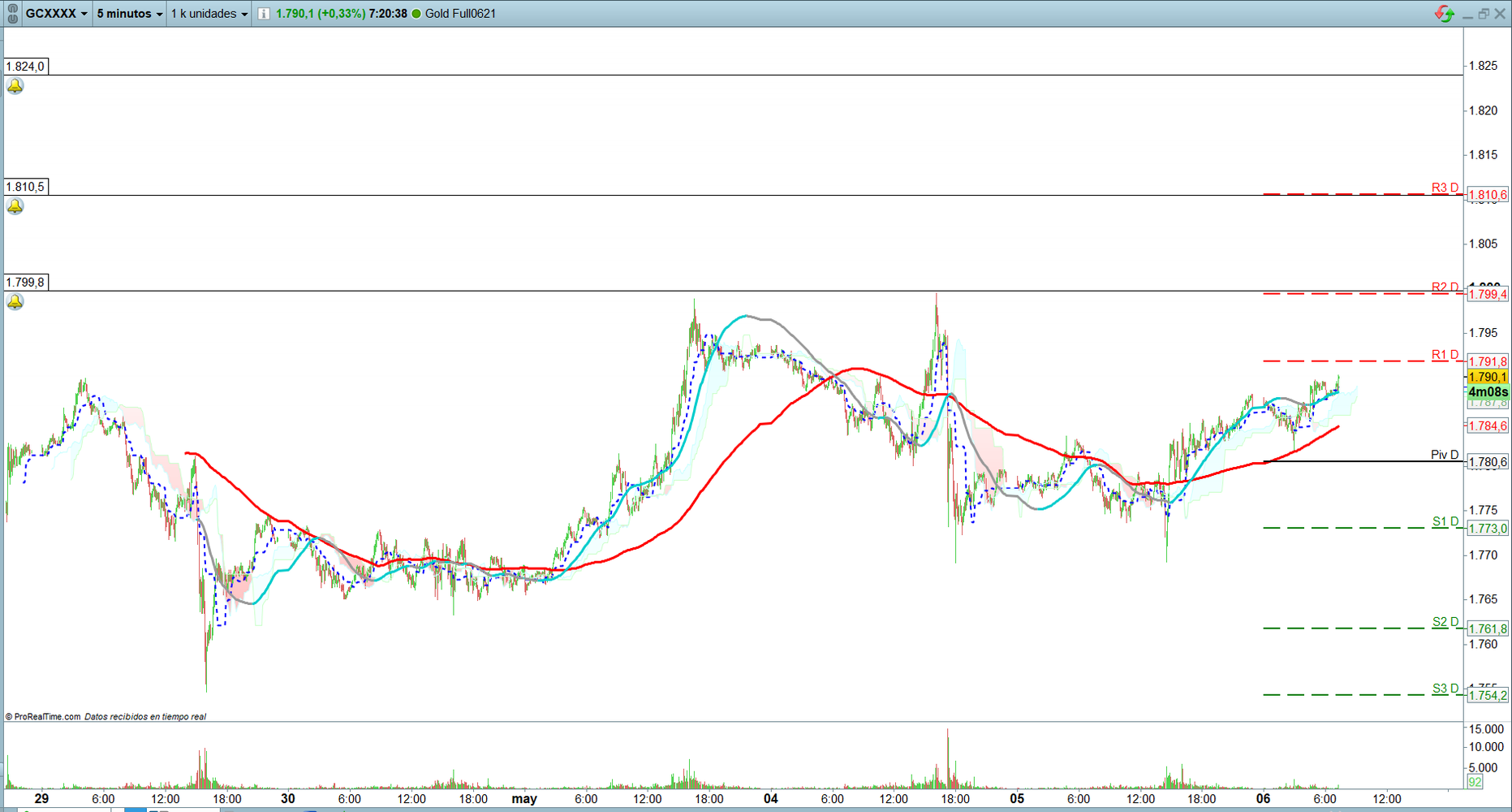Click the alert bell under 1.824,0

pos(15,86)
